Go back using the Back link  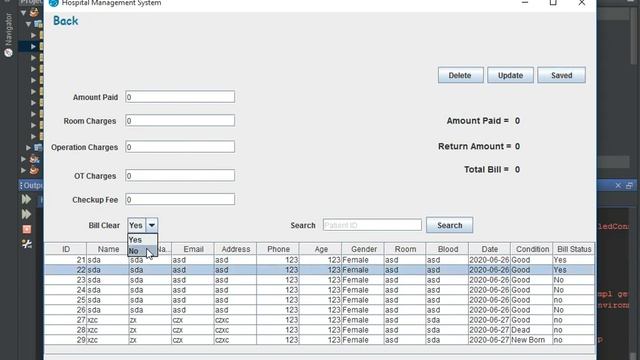click(65, 21)
